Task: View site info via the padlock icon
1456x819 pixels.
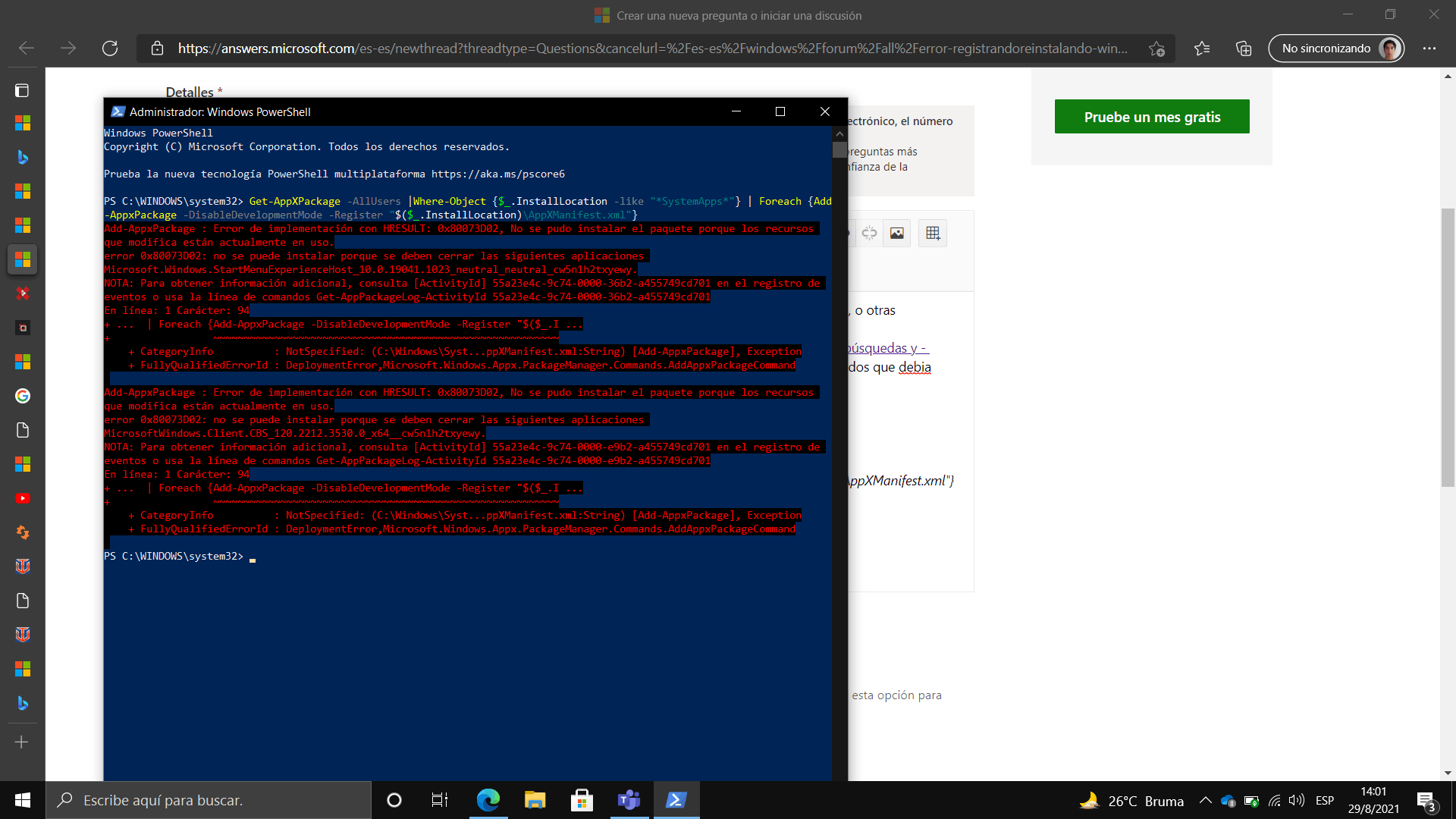Action: click(157, 49)
